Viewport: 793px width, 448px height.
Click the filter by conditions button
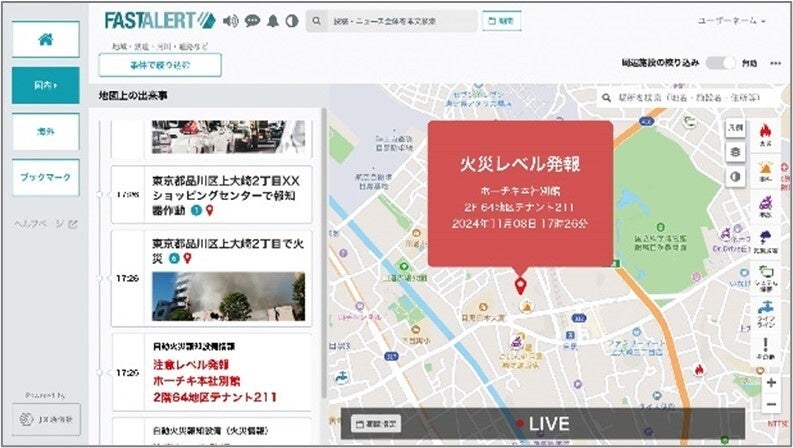tap(160, 65)
